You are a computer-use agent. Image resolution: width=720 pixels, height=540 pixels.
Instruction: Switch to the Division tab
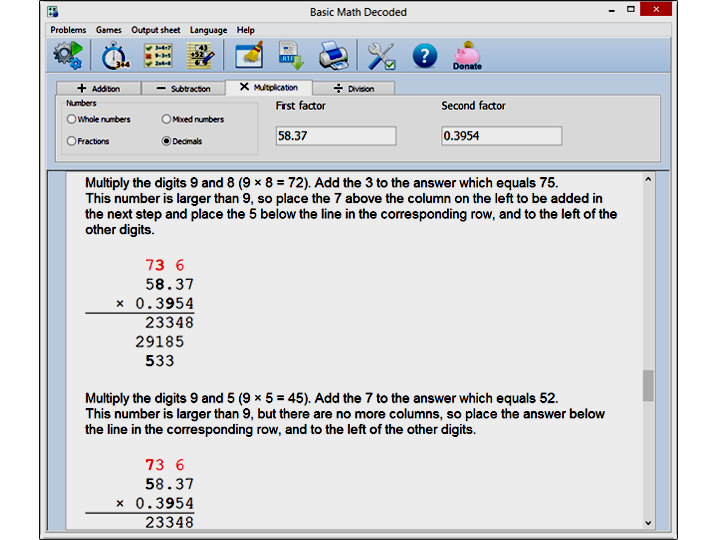coord(354,88)
